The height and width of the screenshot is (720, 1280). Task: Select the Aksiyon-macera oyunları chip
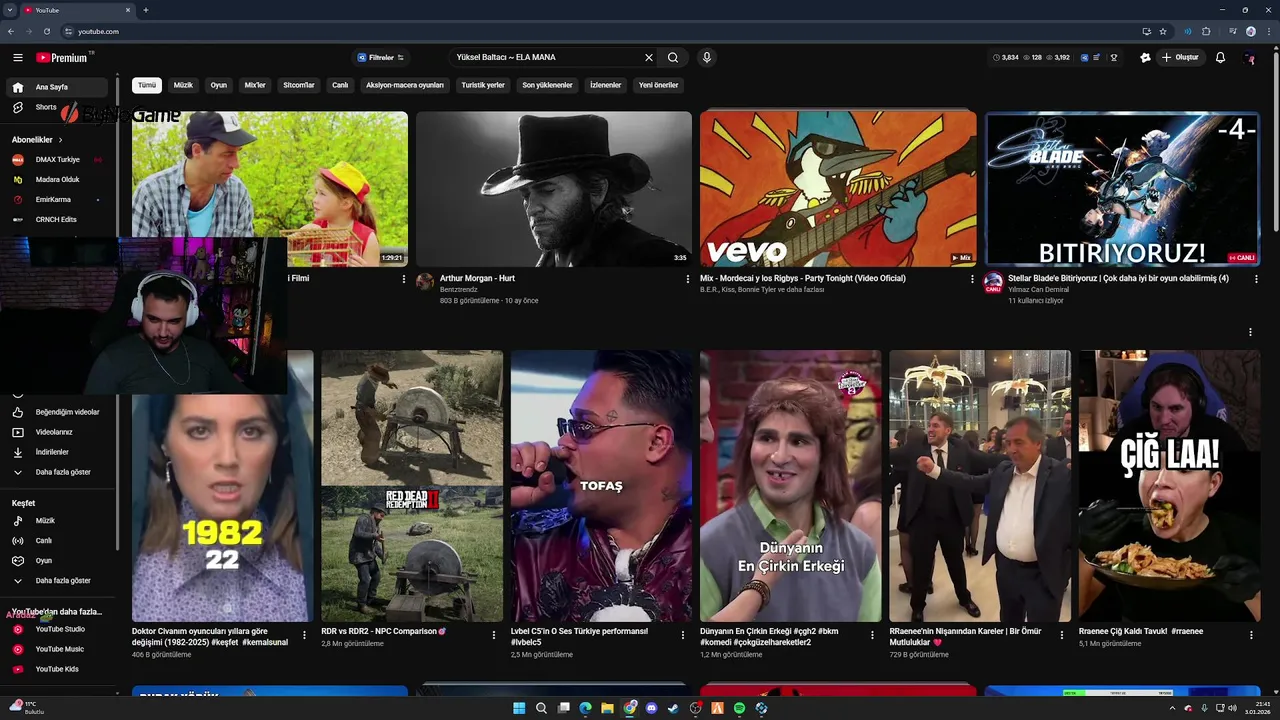click(x=405, y=85)
